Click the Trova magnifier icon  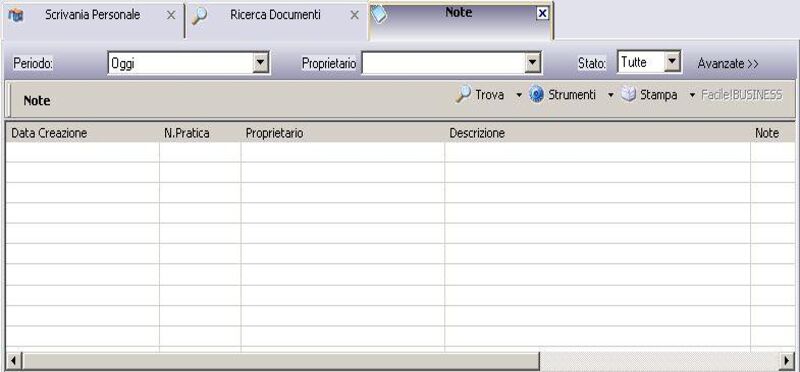tap(463, 94)
